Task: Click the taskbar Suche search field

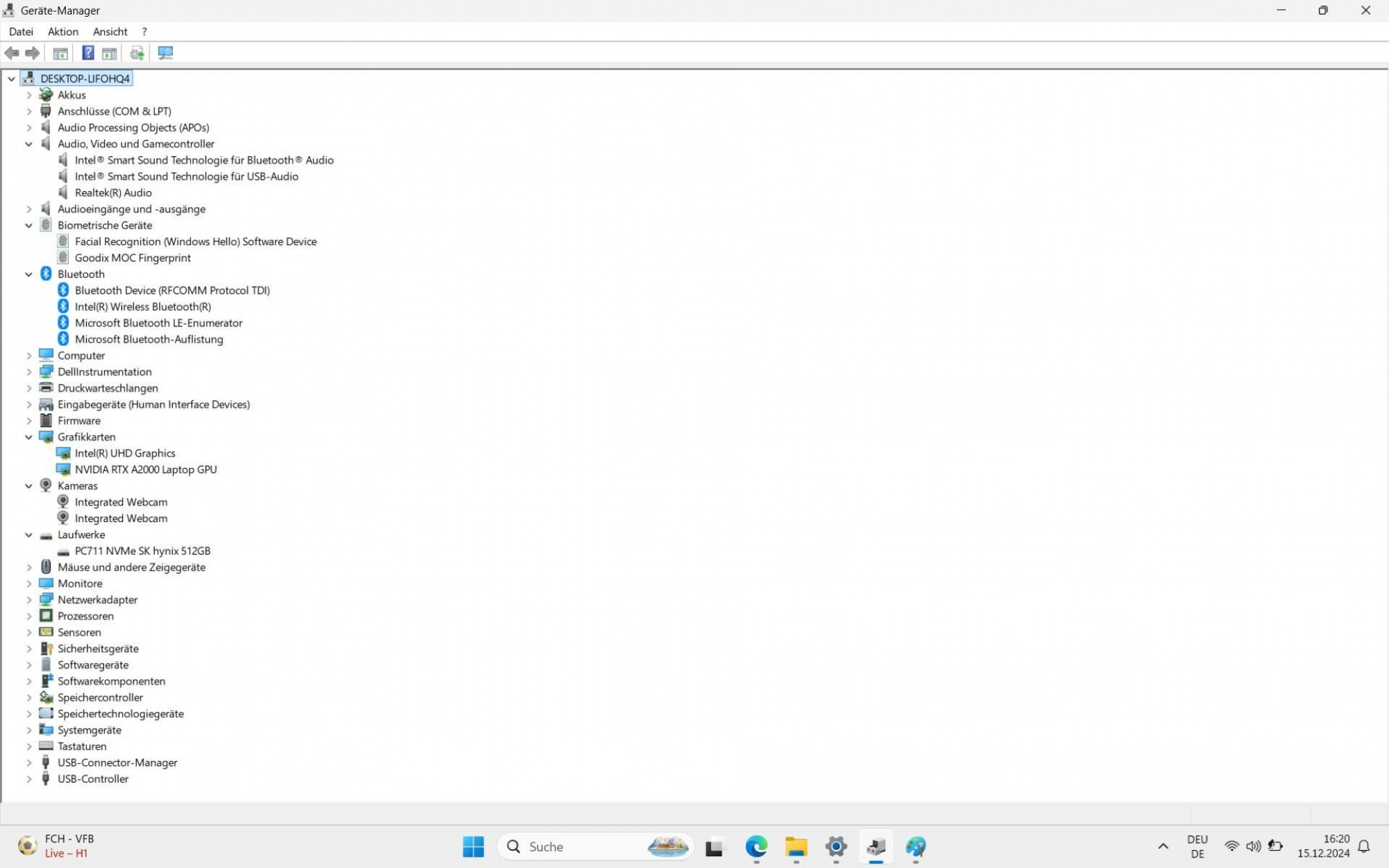Action: coord(595,846)
